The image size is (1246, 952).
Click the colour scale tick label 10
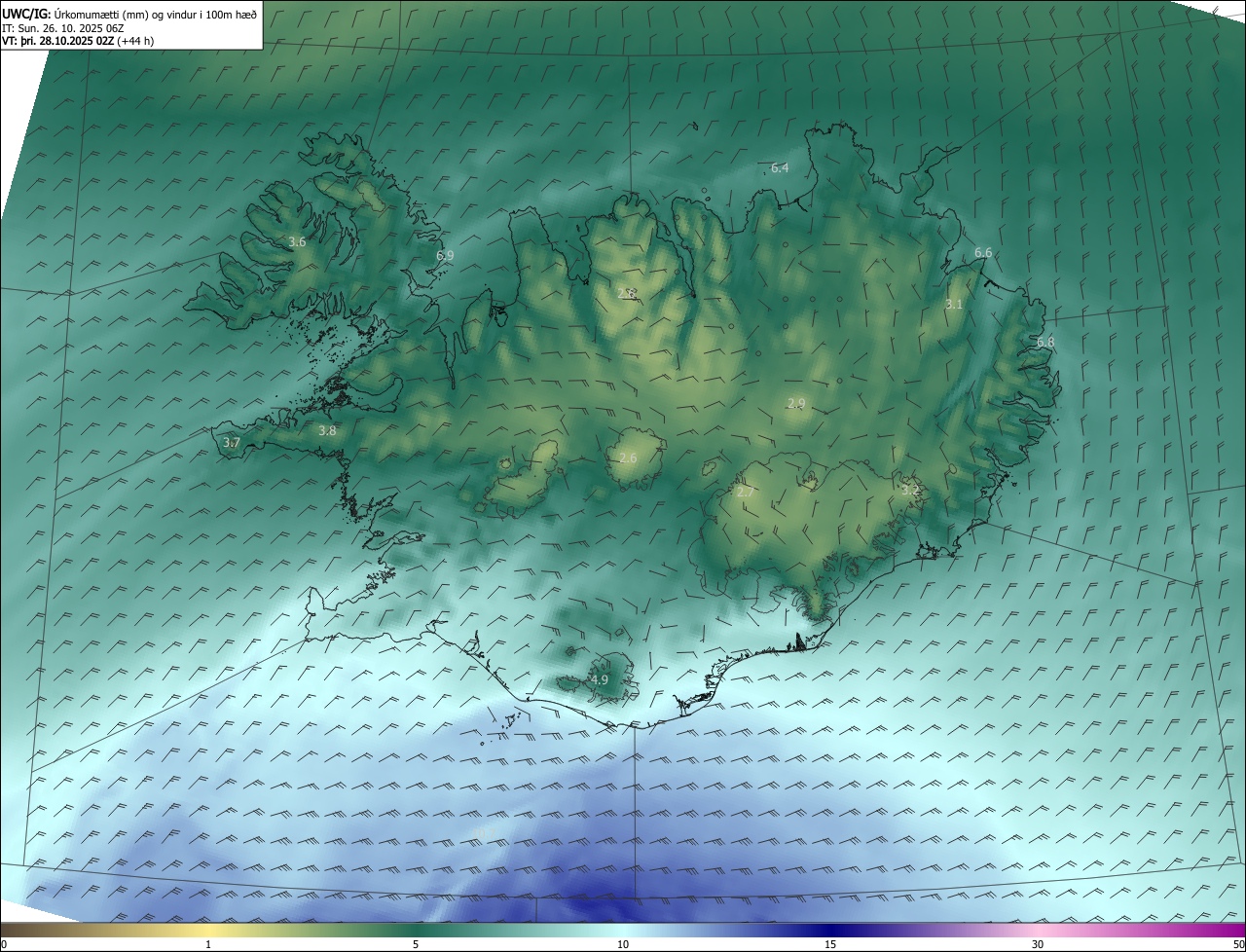pyautogui.click(x=623, y=944)
